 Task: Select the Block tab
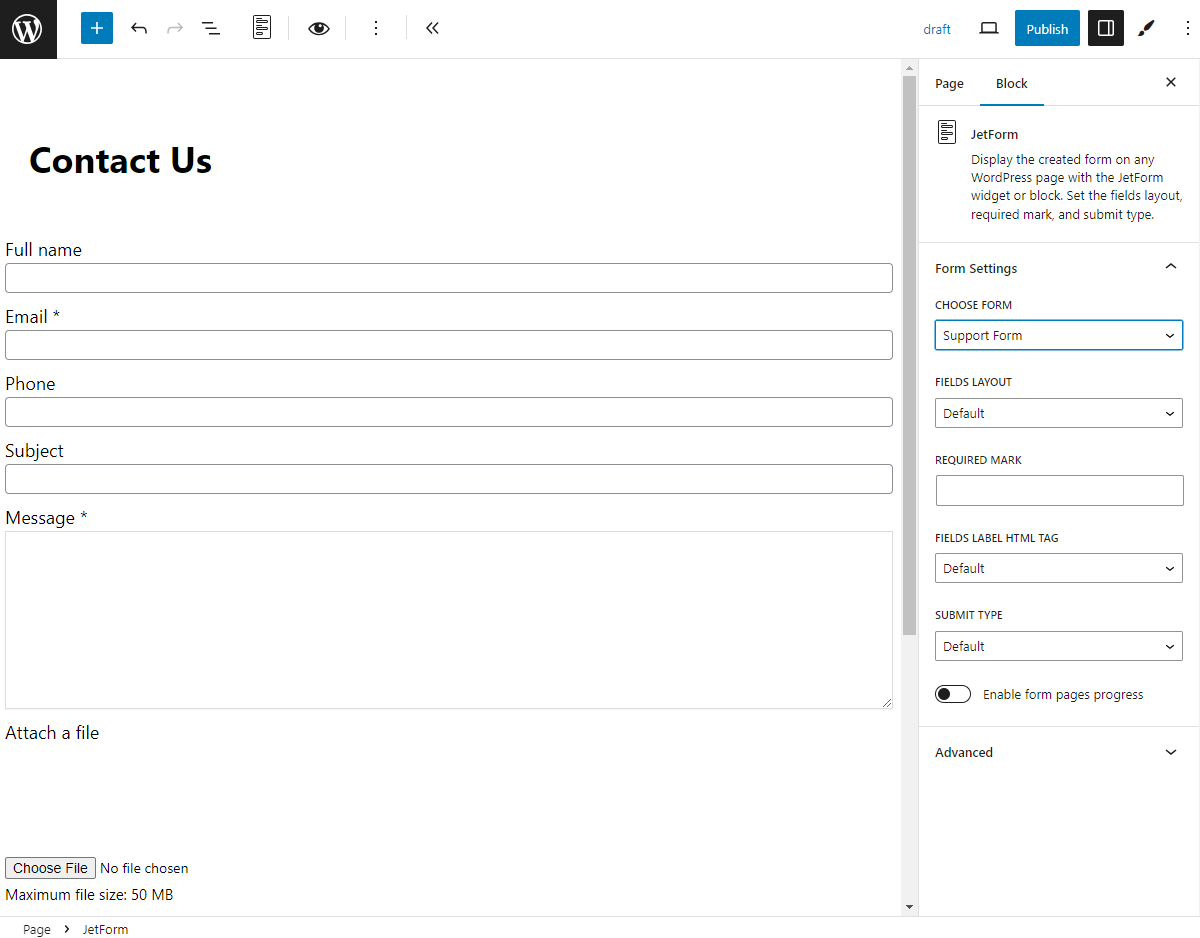click(1011, 83)
